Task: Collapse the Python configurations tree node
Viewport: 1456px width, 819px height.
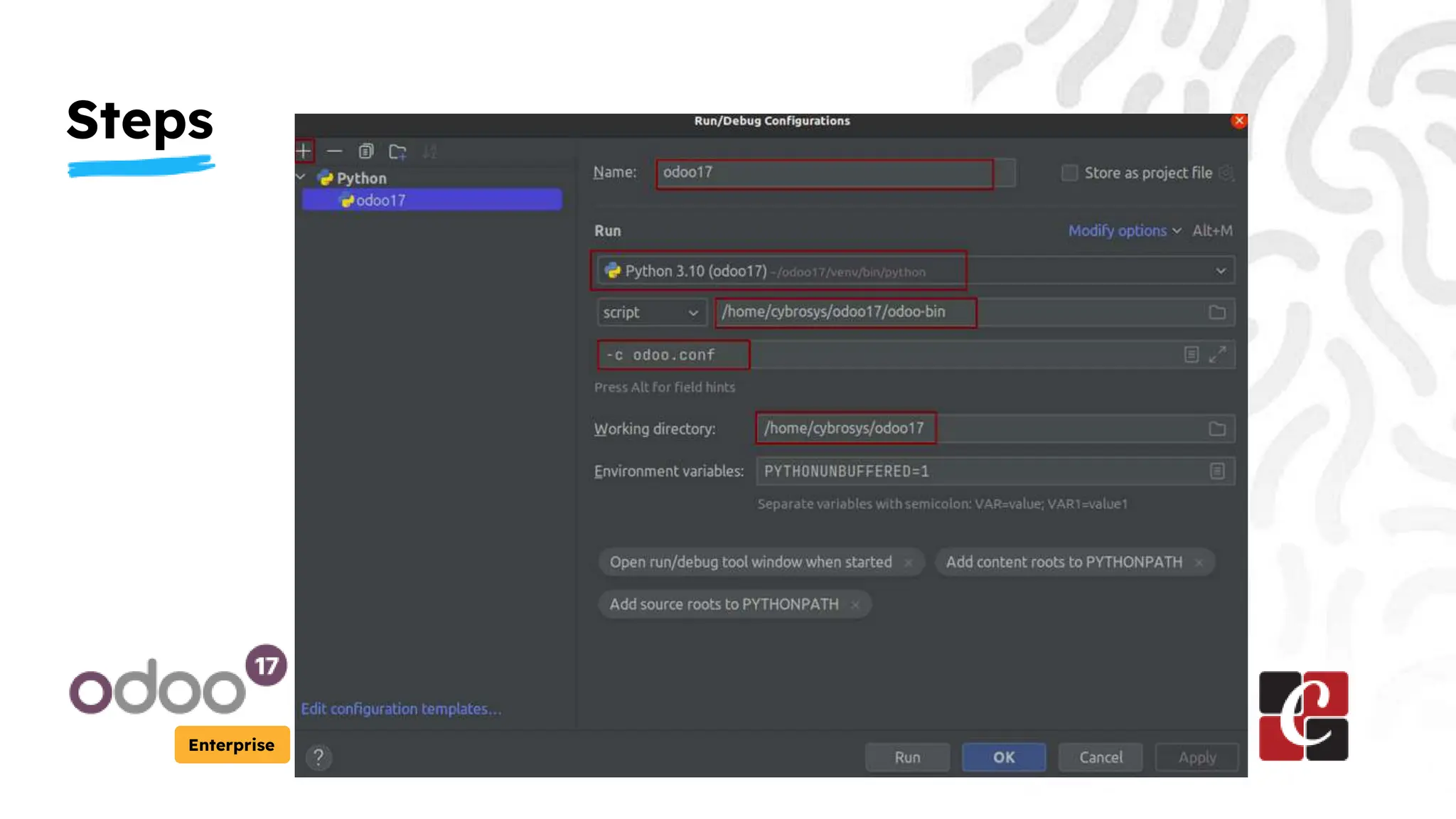Action: pyautogui.click(x=301, y=177)
